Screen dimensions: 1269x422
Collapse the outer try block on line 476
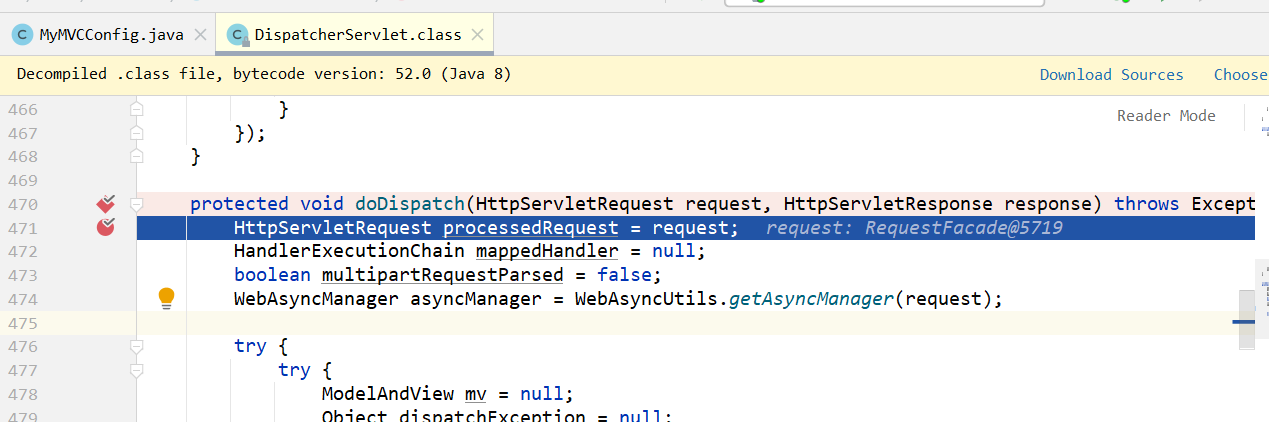click(x=137, y=346)
